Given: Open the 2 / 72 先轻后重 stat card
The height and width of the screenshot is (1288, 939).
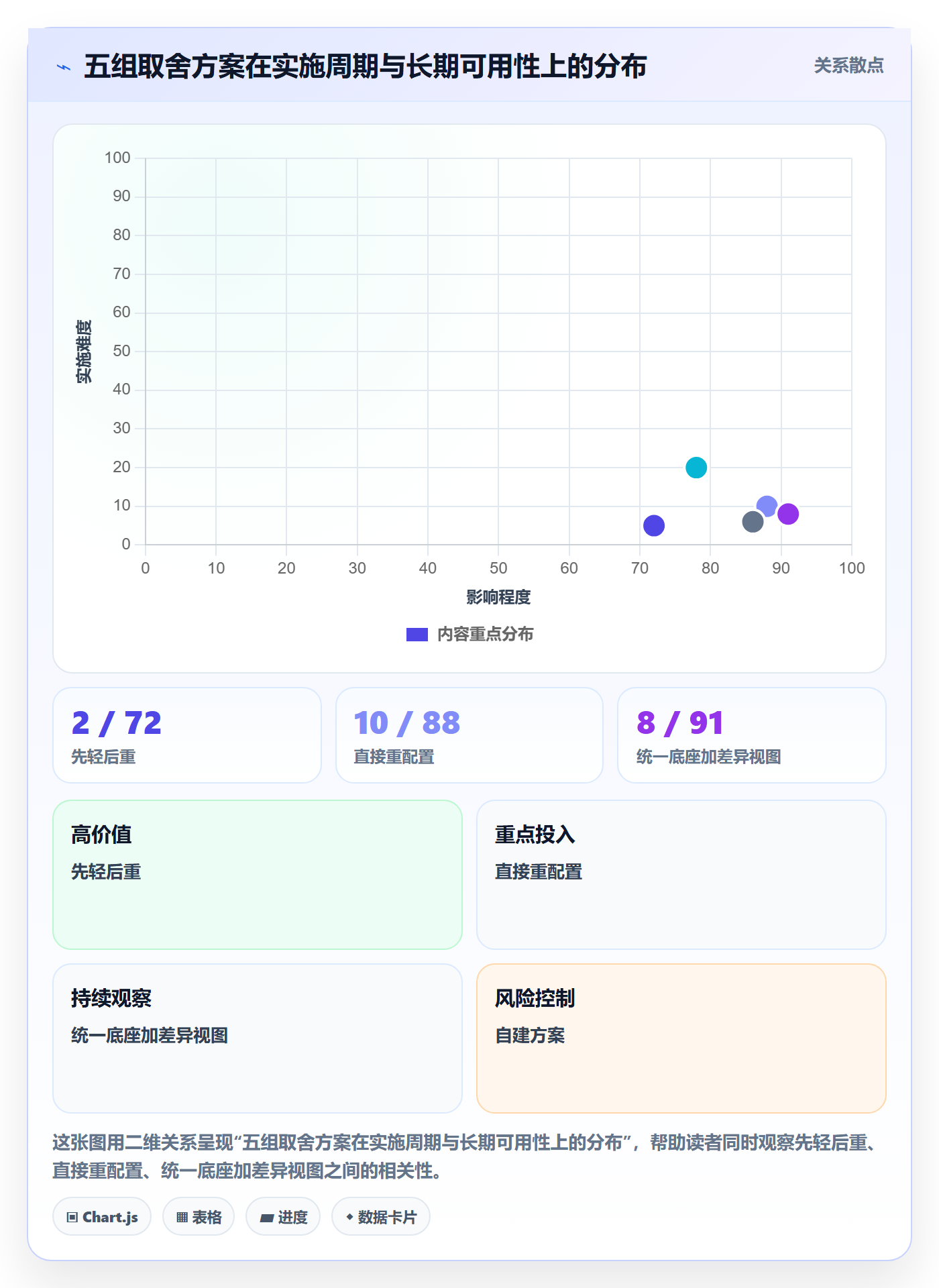Looking at the screenshot, I should (187, 735).
